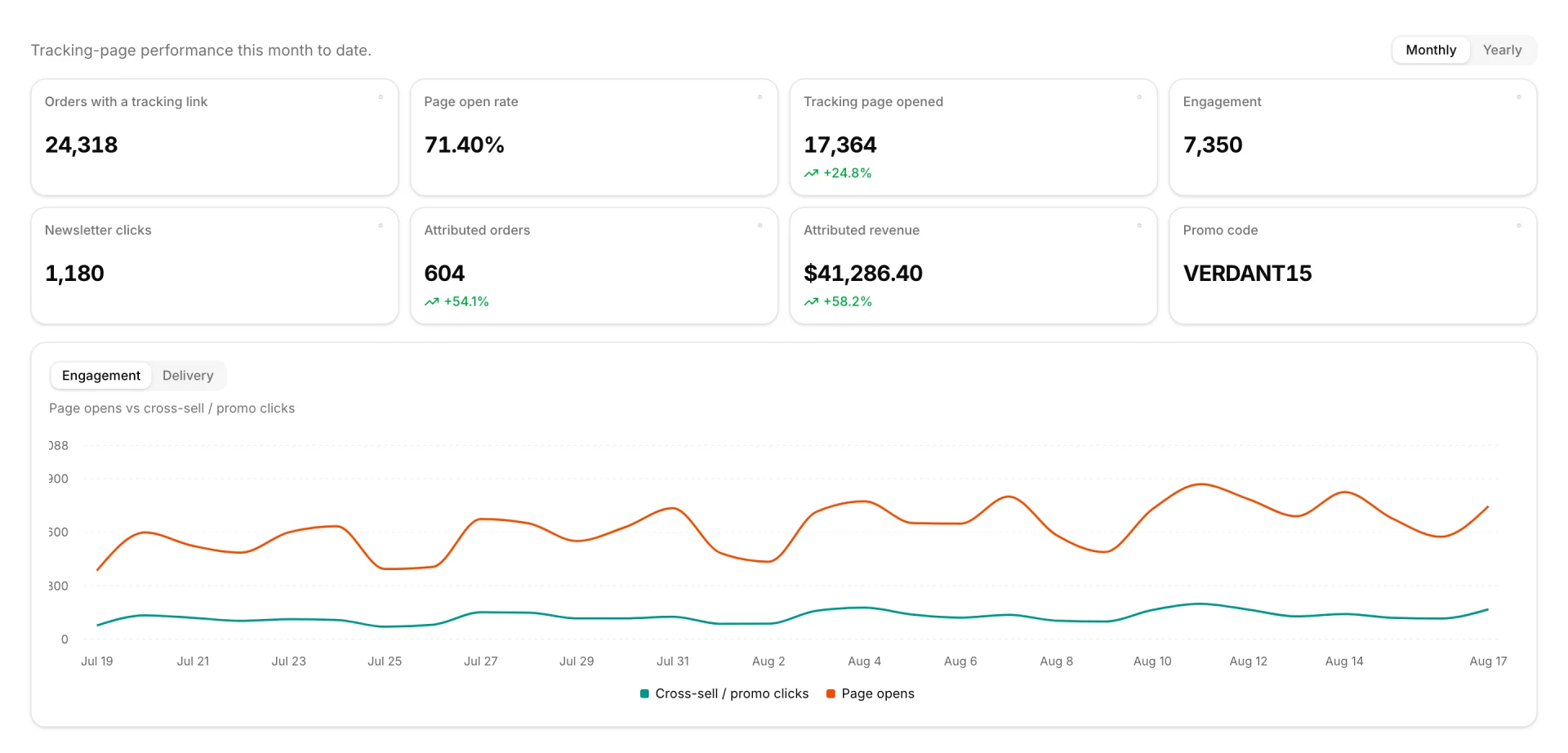The width and height of the screenshot is (1568, 753).
Task: Click the 1,180 newsletter clicks value
Action: pos(74,273)
